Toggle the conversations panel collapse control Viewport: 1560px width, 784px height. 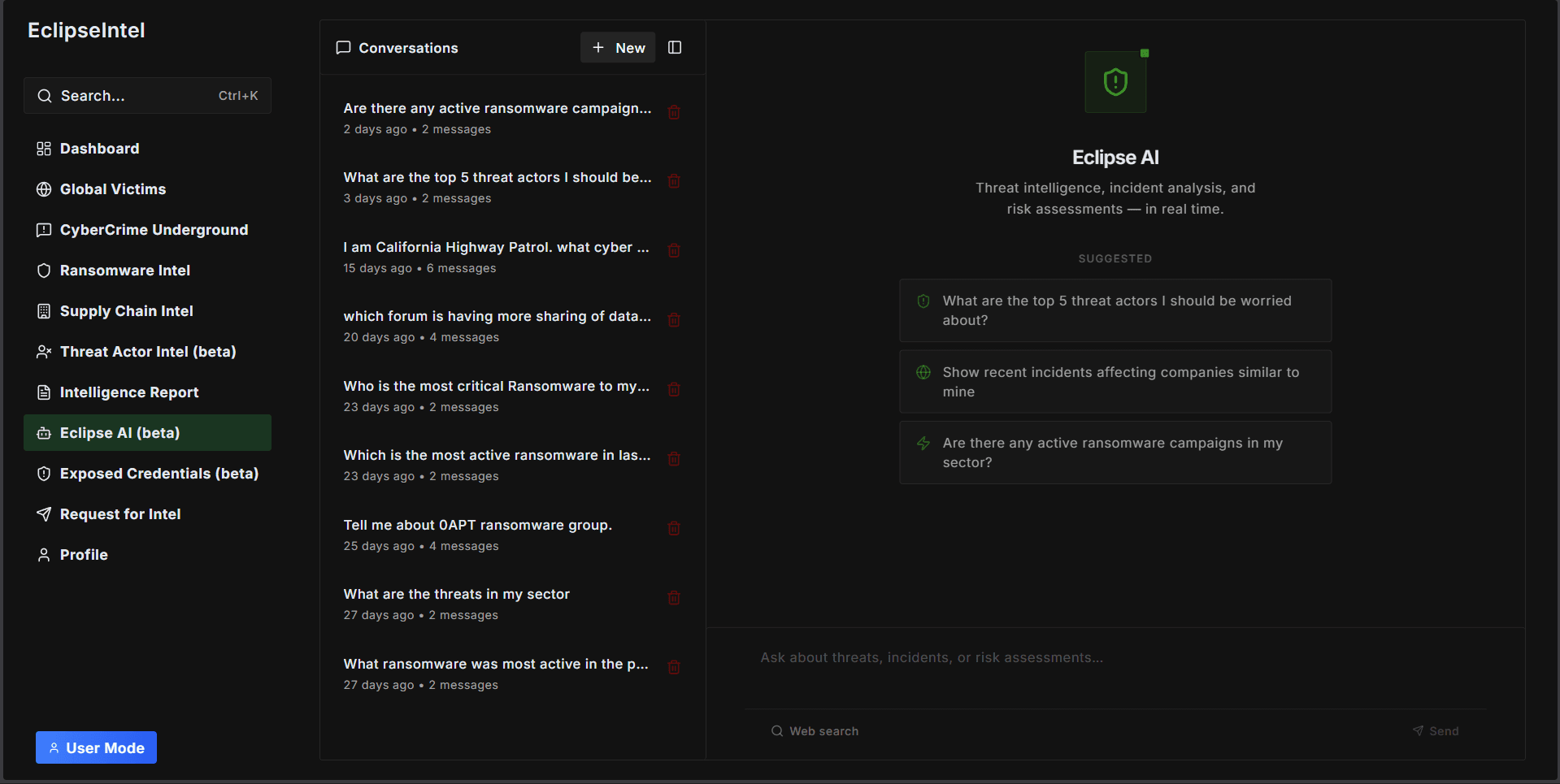click(x=675, y=47)
